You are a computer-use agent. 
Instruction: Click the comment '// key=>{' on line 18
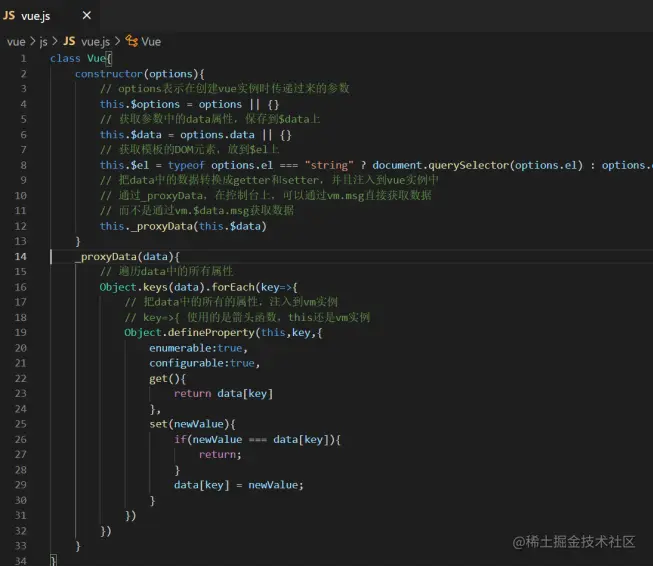247,317
